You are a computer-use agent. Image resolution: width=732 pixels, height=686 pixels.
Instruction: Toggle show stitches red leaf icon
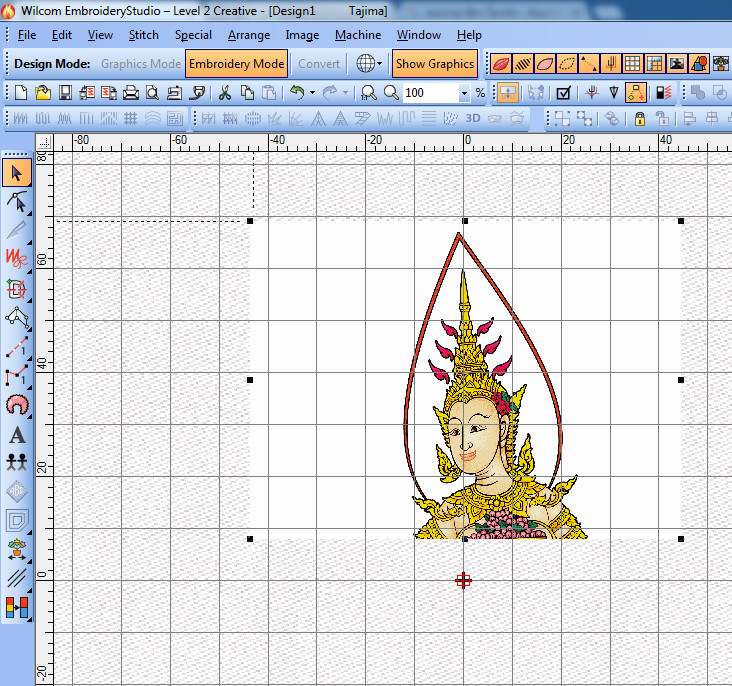500,64
